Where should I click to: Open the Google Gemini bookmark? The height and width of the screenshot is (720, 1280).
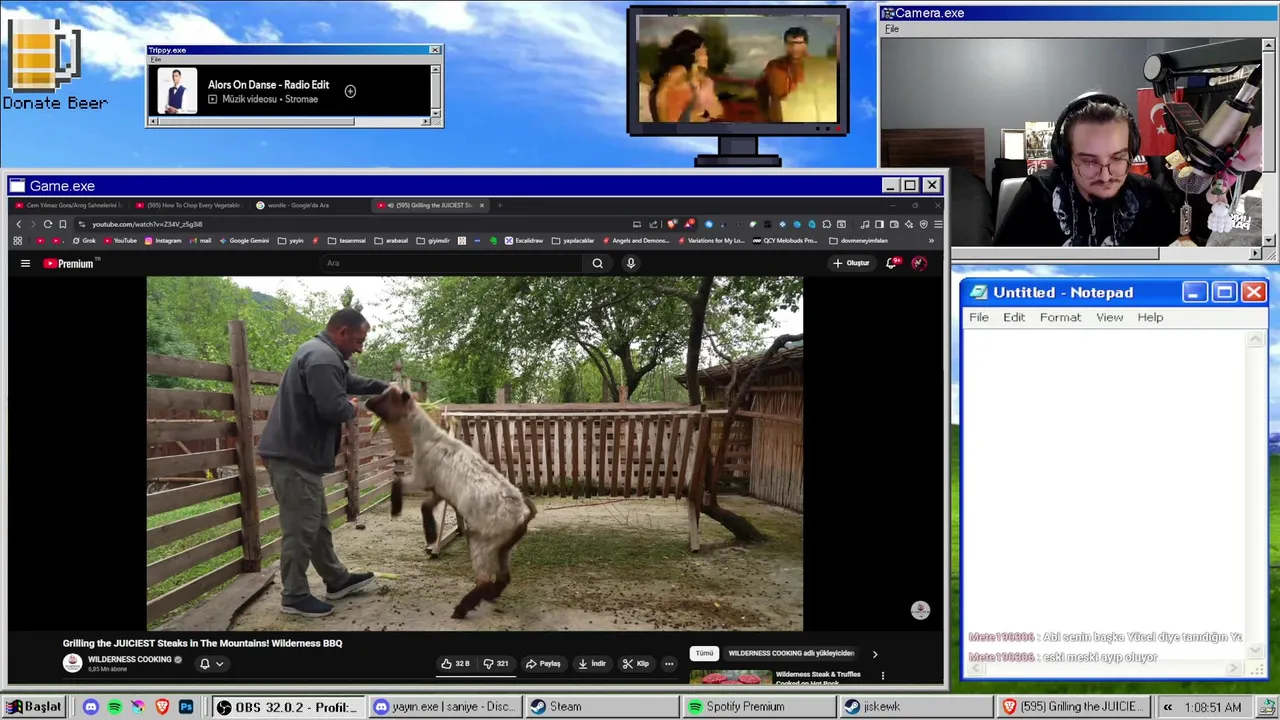[x=243, y=241]
